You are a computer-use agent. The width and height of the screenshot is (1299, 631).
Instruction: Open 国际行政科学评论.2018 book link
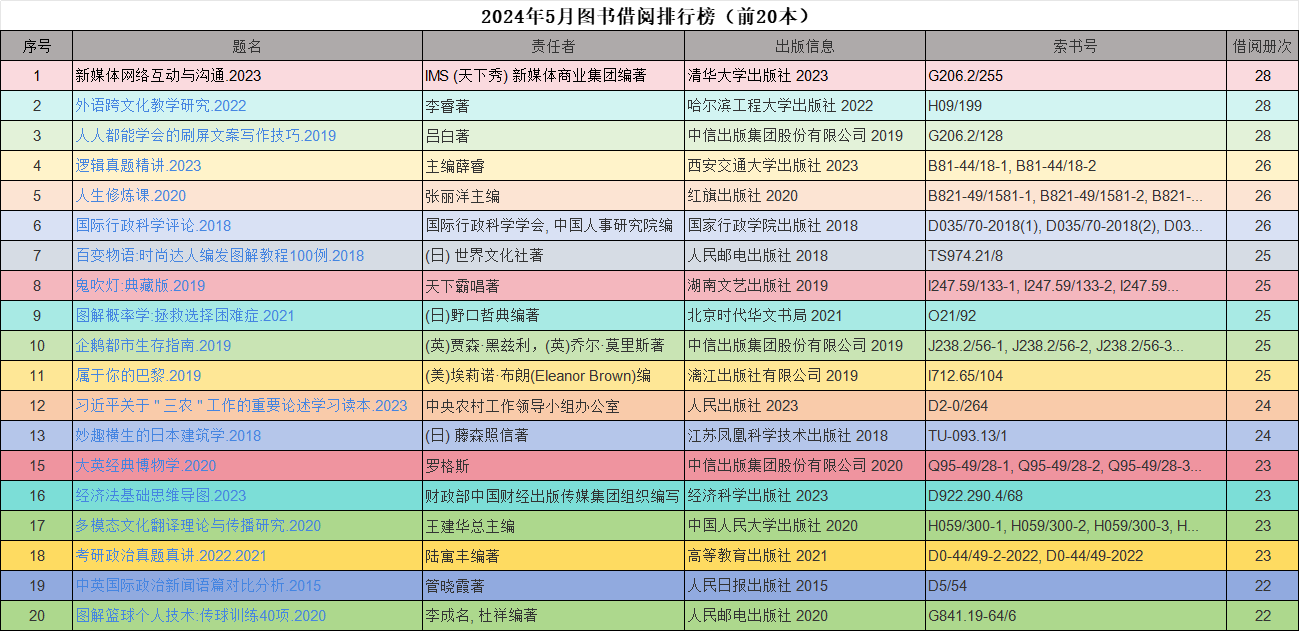pyautogui.click(x=153, y=226)
